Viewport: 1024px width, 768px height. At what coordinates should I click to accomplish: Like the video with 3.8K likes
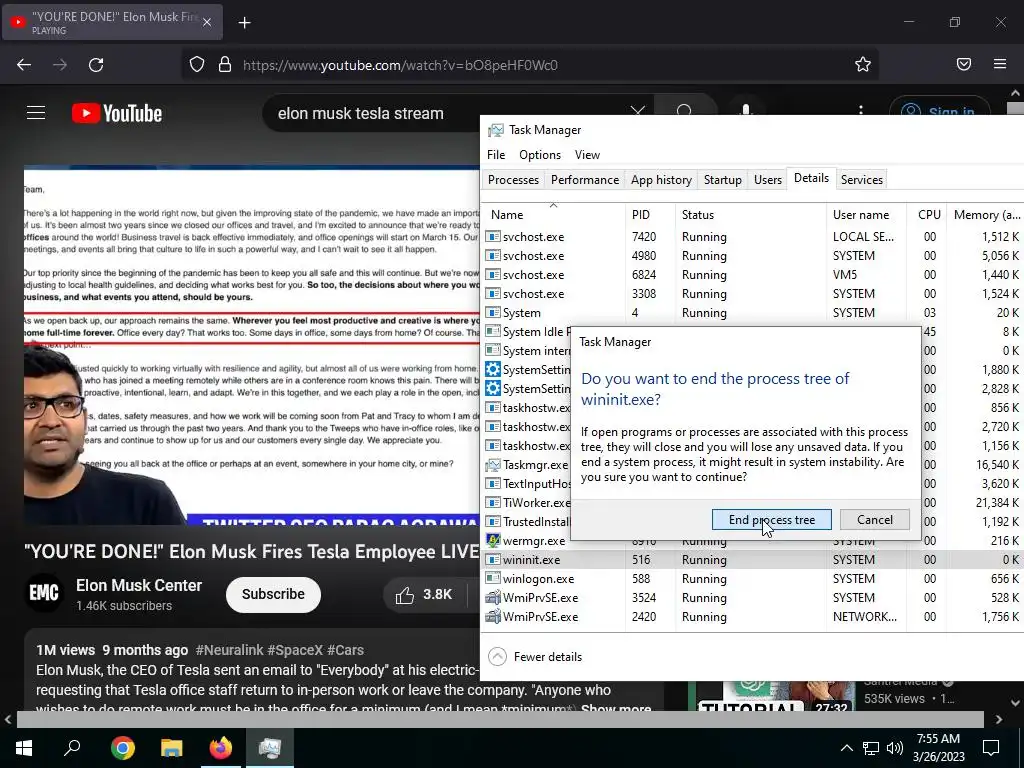click(x=424, y=595)
